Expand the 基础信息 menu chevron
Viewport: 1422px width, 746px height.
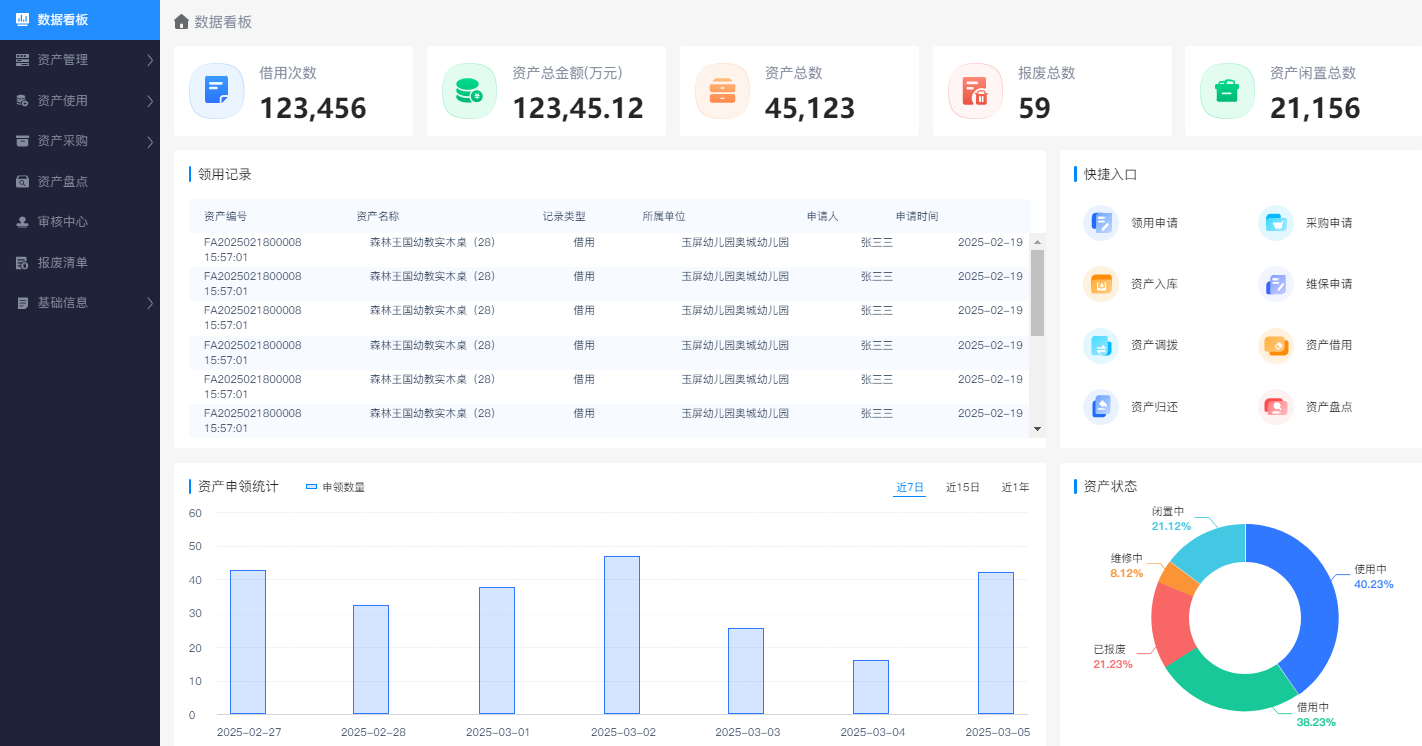(x=149, y=303)
